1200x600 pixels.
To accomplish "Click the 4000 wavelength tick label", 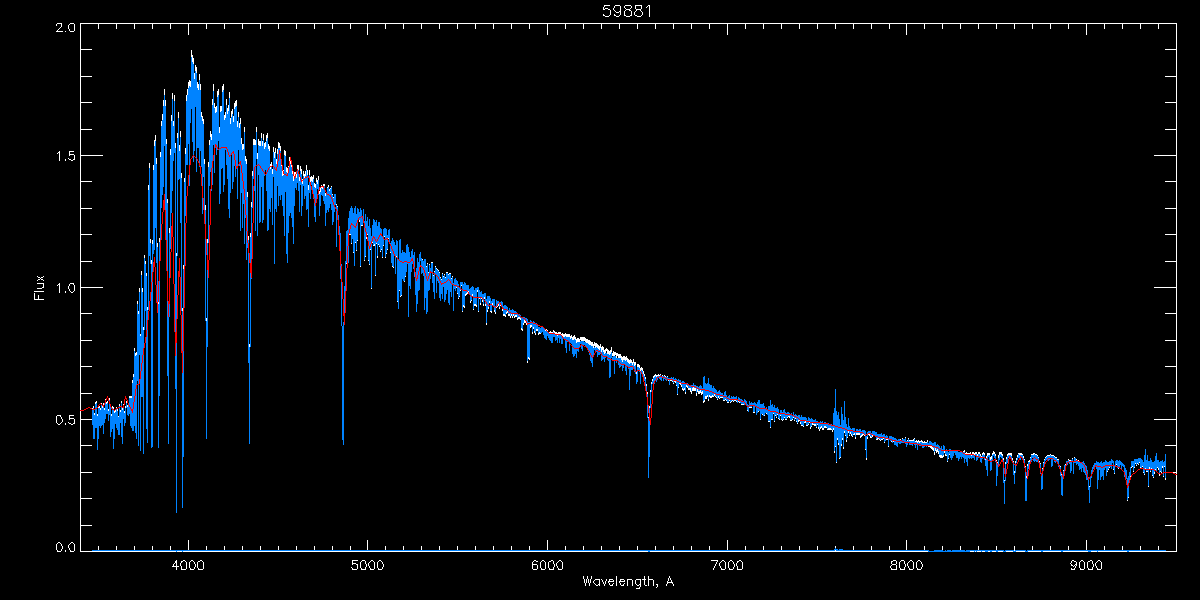I will click(188, 564).
